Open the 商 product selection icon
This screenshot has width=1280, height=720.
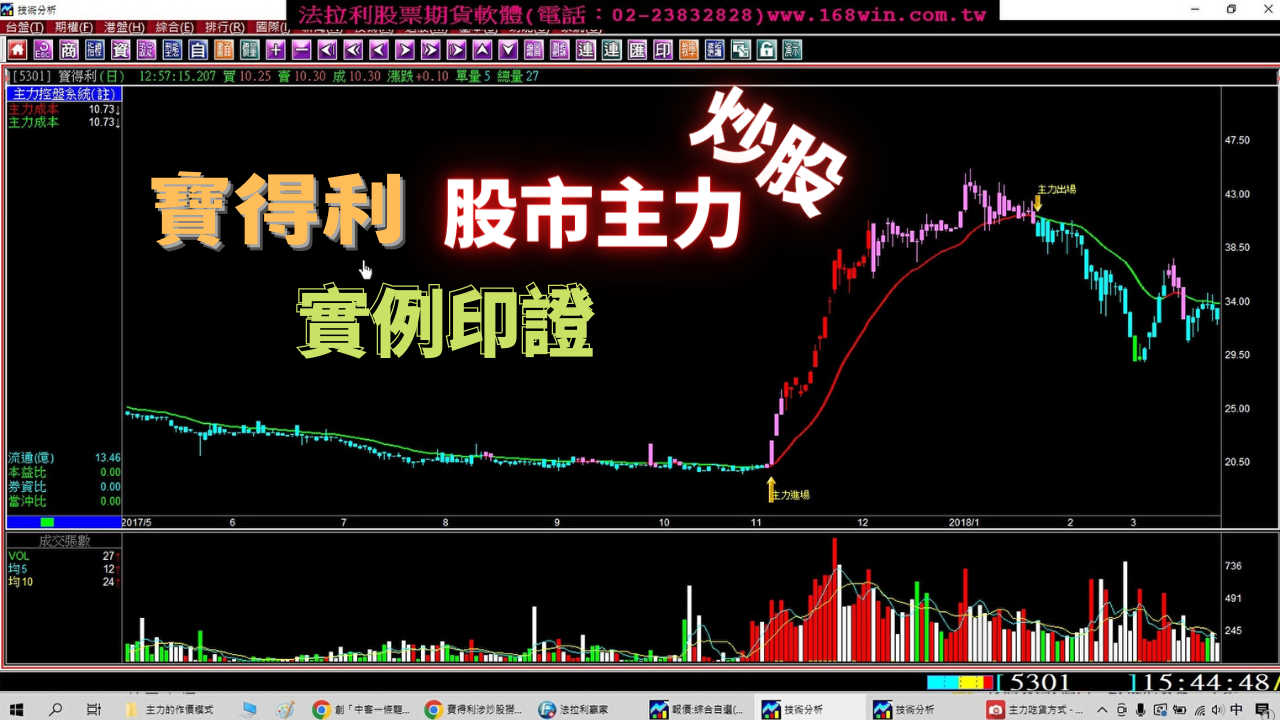pos(68,50)
